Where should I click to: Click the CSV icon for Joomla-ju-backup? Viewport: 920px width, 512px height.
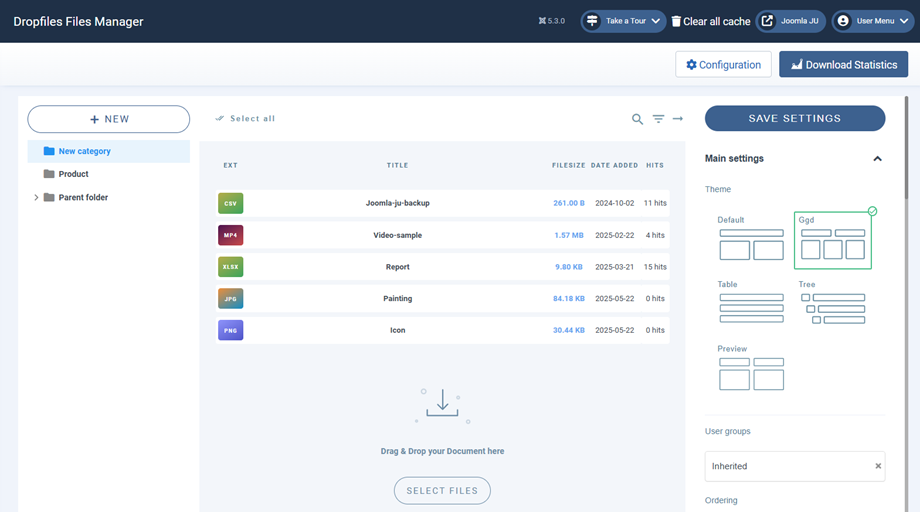pos(230,203)
